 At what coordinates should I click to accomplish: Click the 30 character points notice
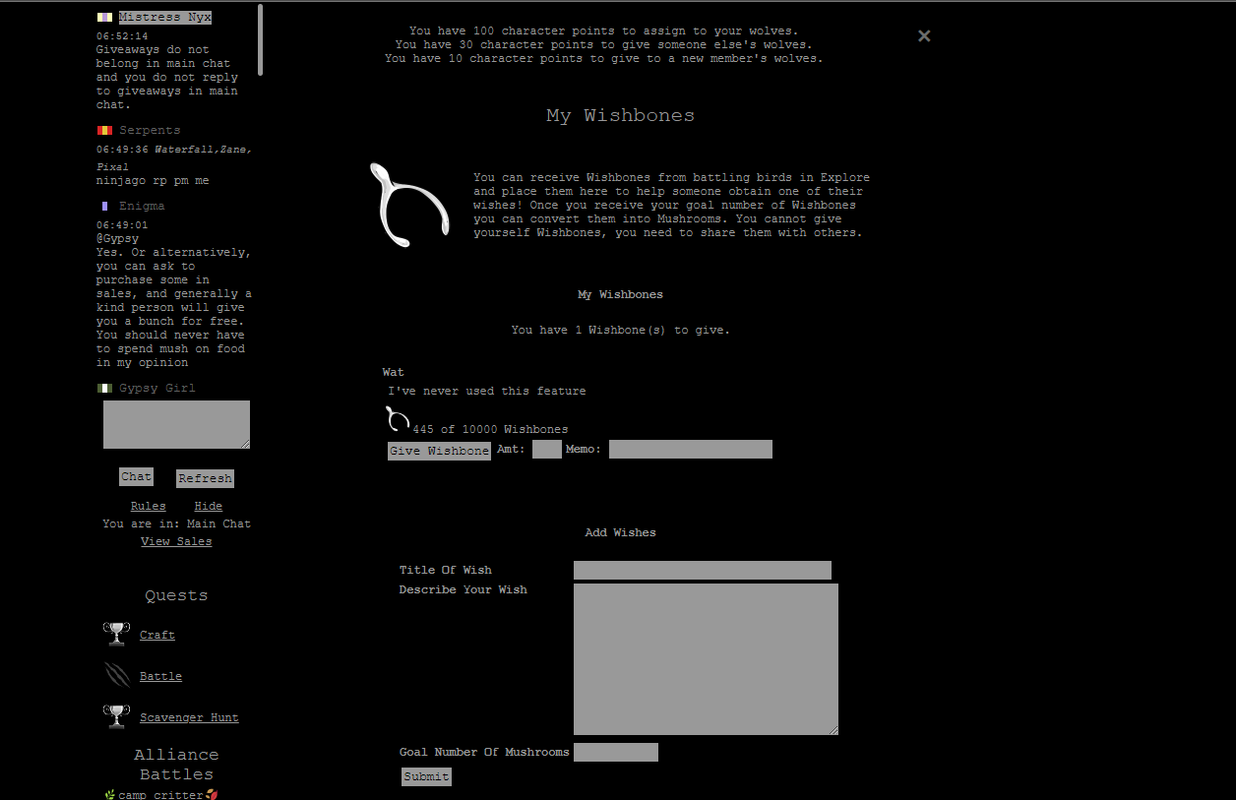[604, 45]
